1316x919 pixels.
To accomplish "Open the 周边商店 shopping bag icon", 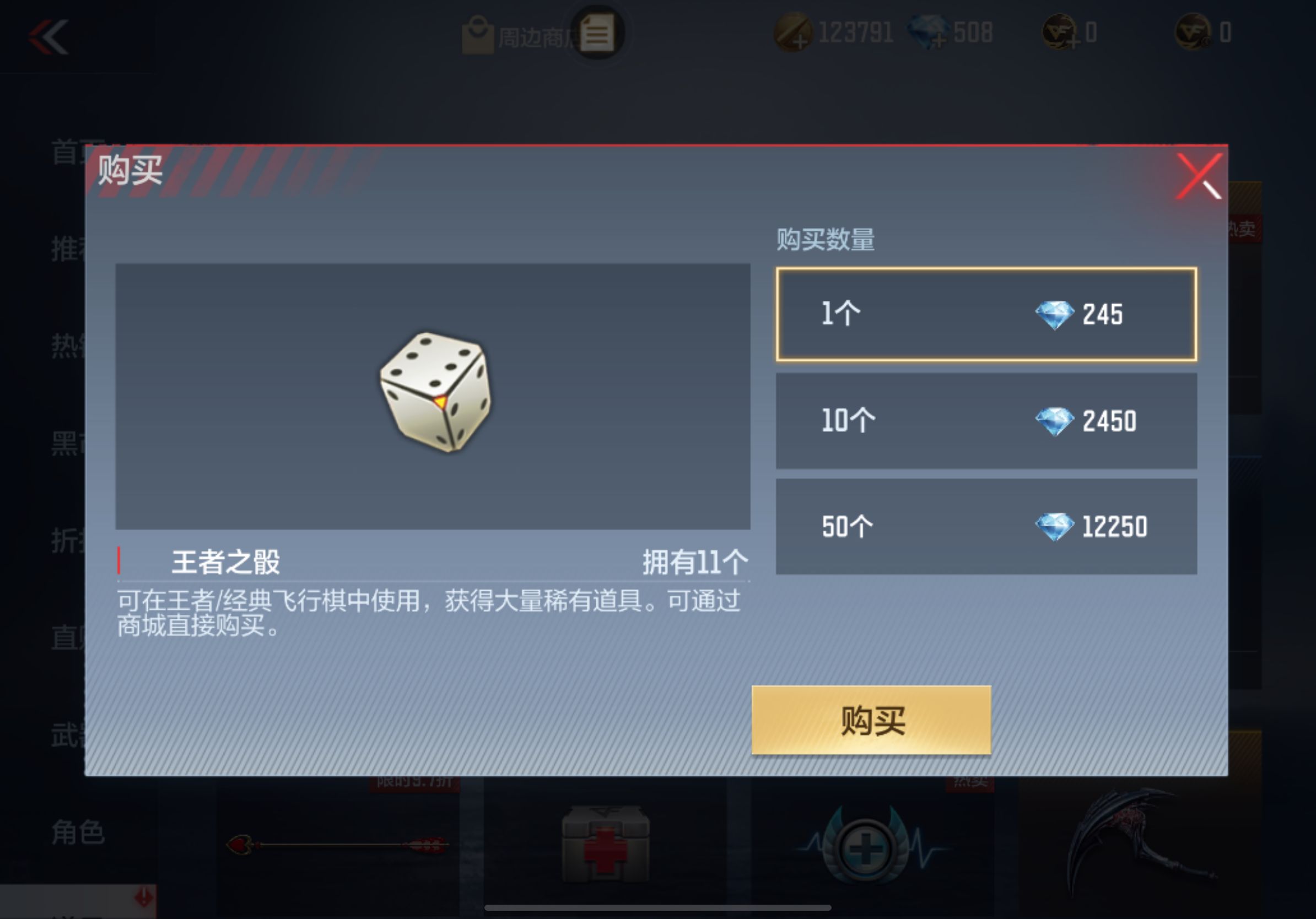I will click(477, 35).
